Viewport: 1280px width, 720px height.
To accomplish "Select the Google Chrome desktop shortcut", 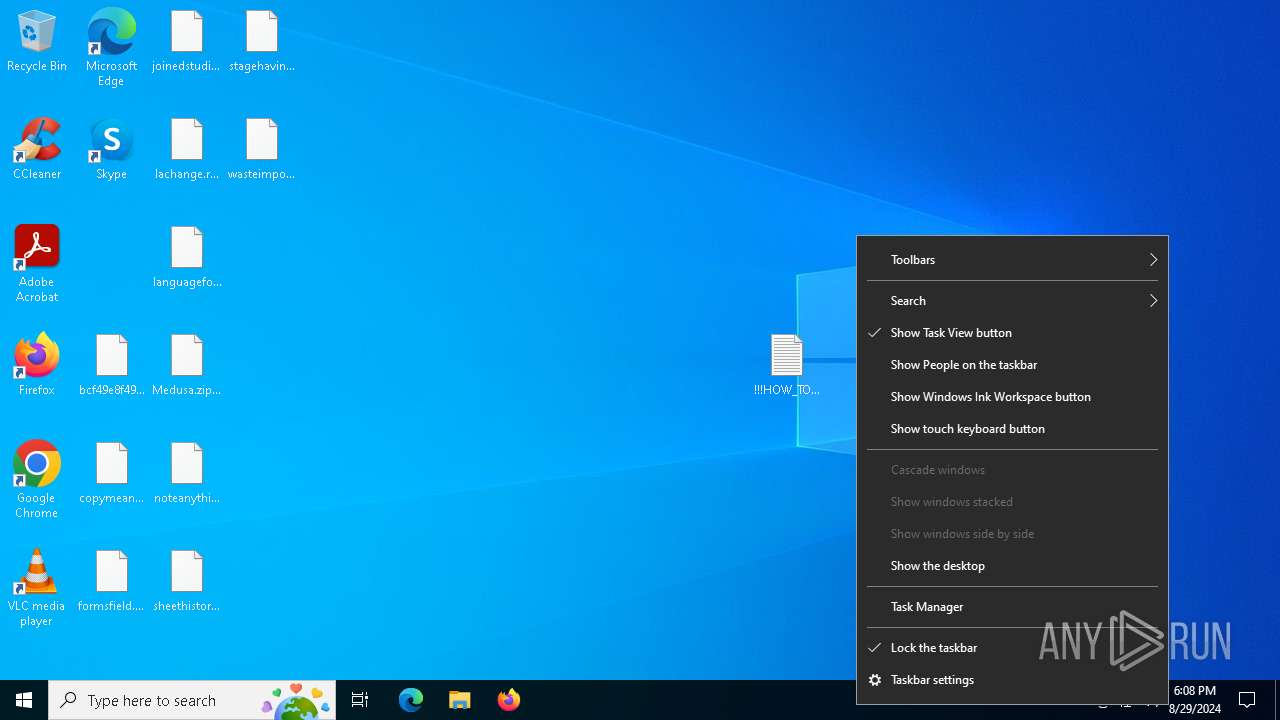I will click(37, 480).
